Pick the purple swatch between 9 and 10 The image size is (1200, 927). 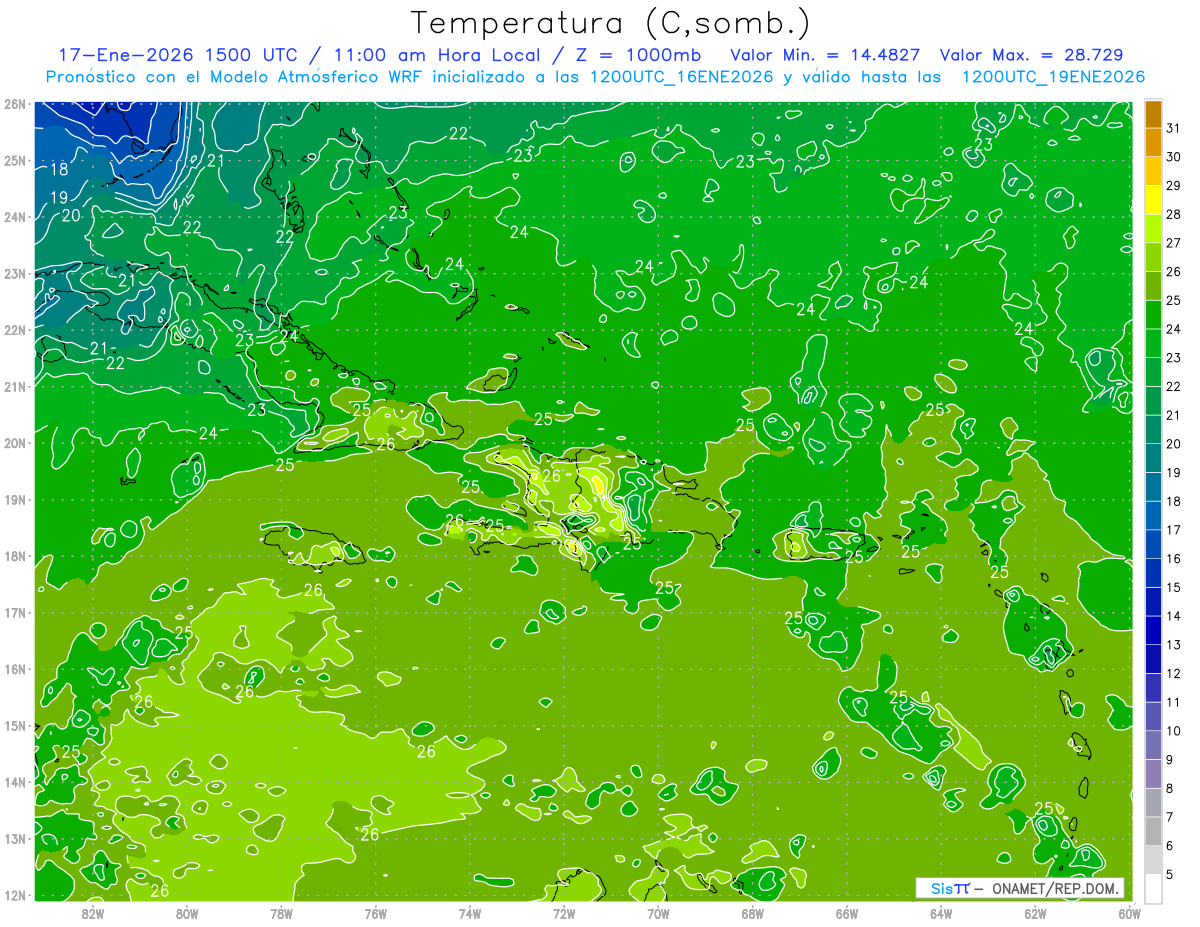pyautogui.click(x=1154, y=745)
